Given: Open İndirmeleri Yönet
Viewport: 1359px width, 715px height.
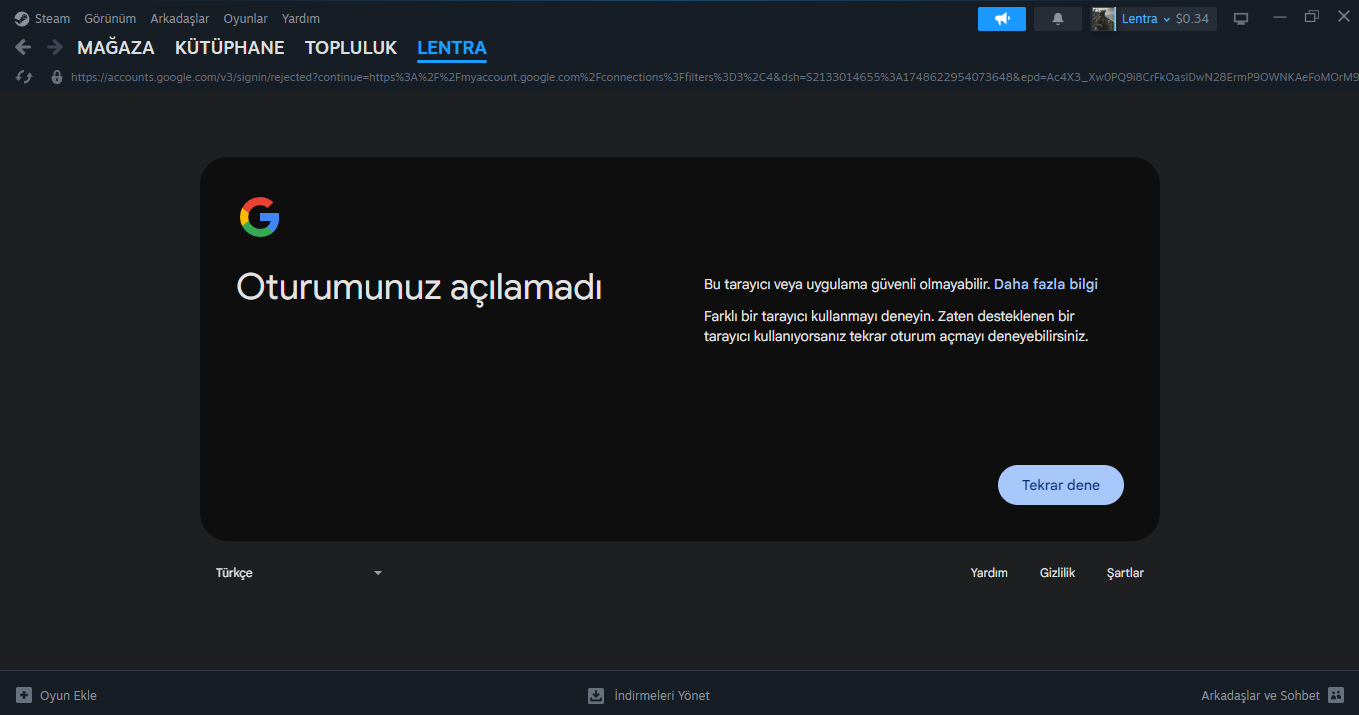Looking at the screenshot, I should pos(662,695).
